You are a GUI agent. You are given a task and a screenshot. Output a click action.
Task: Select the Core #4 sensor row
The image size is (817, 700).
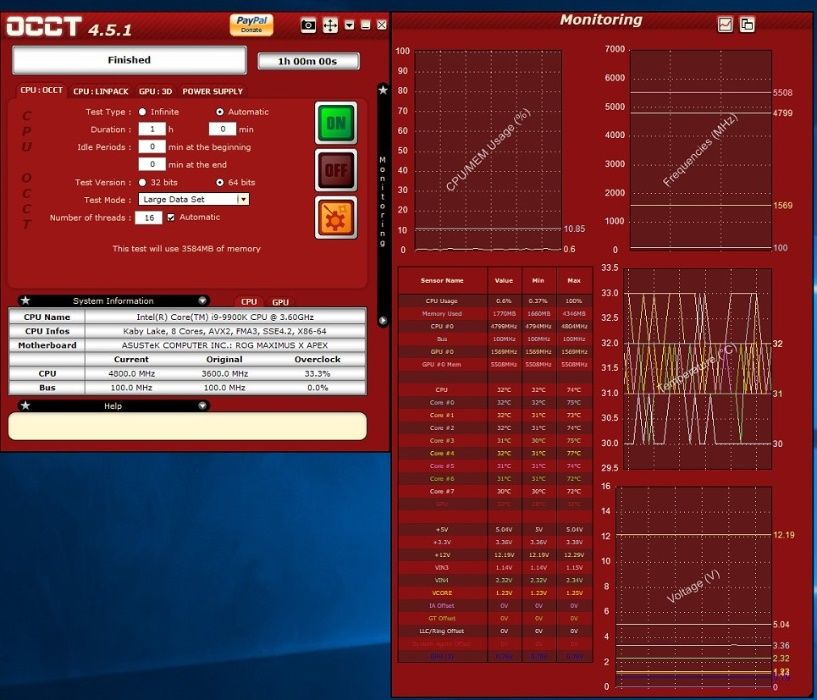pos(495,453)
